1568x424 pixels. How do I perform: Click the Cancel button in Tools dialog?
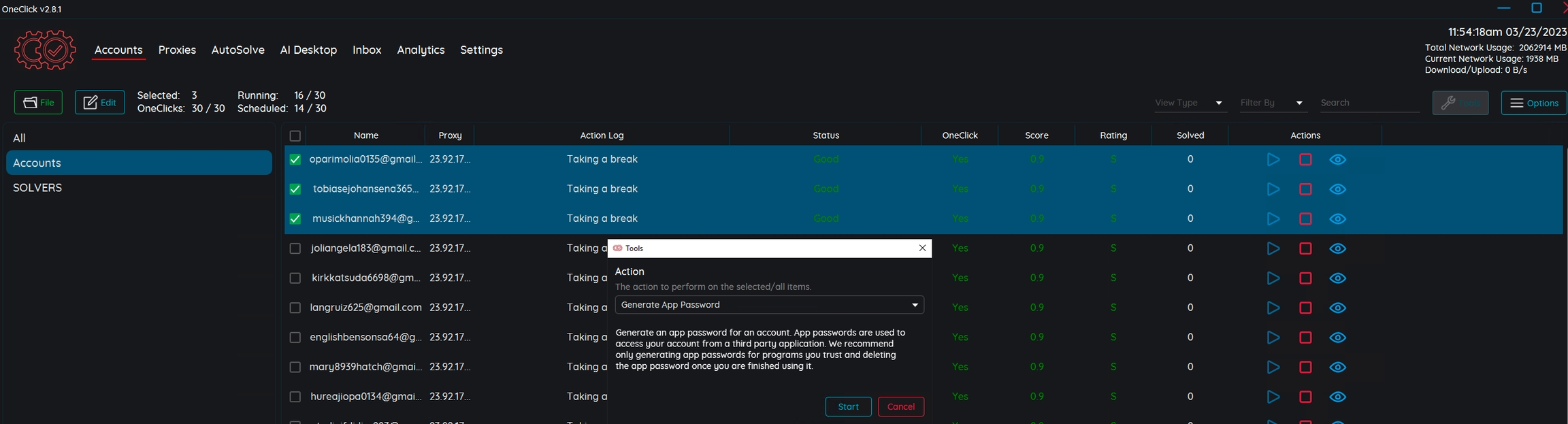pyautogui.click(x=900, y=407)
